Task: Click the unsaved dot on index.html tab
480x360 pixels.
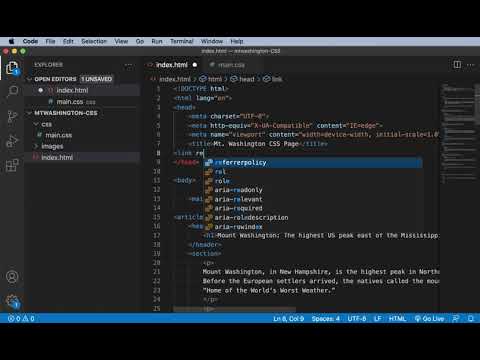Action: point(195,65)
